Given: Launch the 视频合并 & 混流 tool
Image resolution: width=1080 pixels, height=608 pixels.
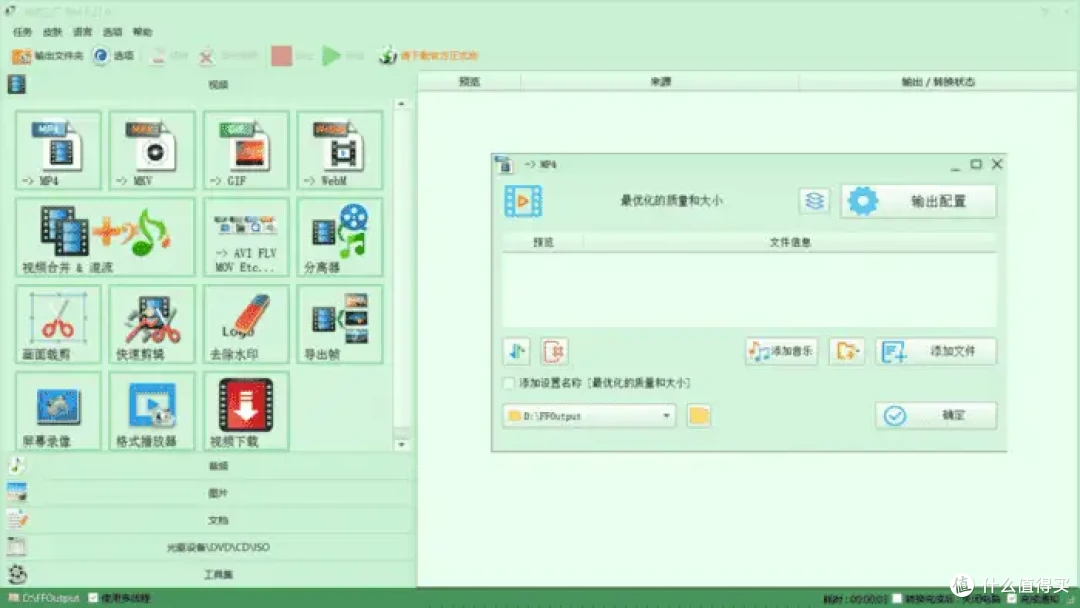Looking at the screenshot, I should [105, 238].
